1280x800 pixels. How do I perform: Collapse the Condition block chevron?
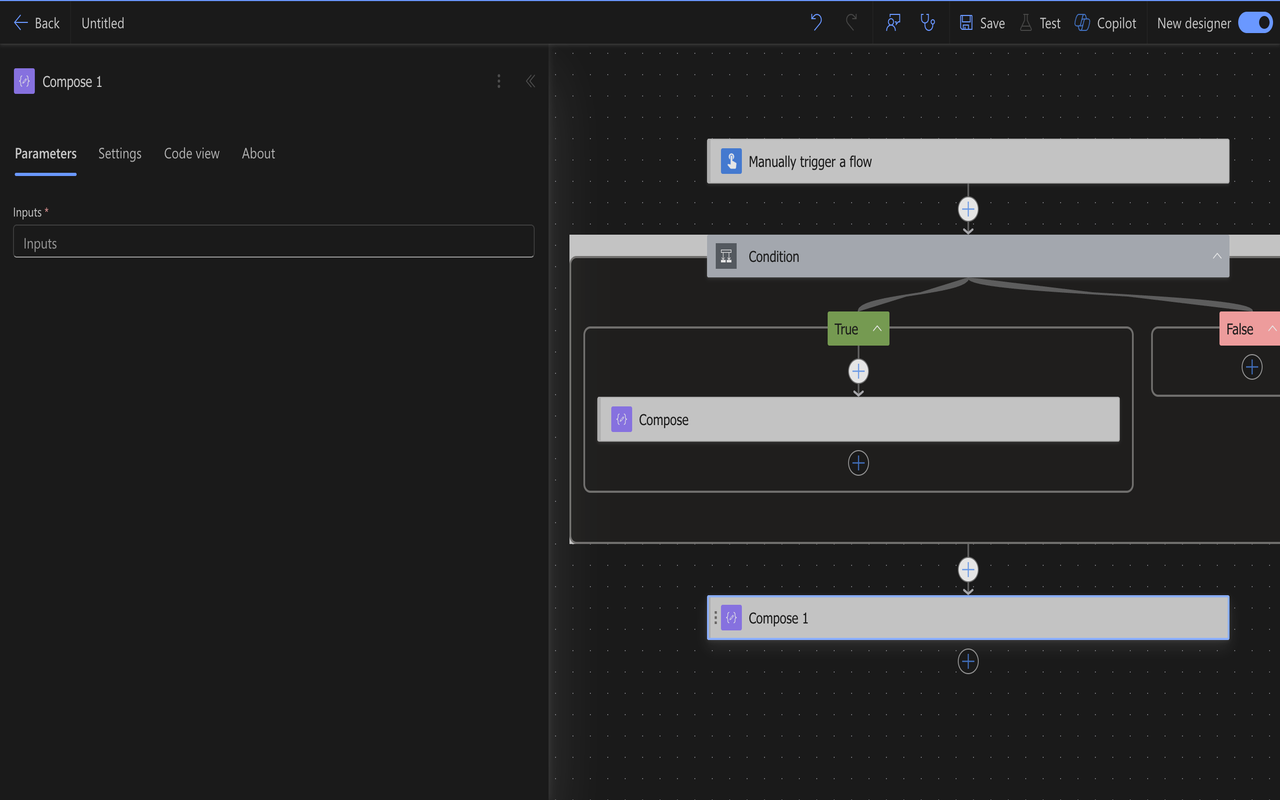(1217, 256)
